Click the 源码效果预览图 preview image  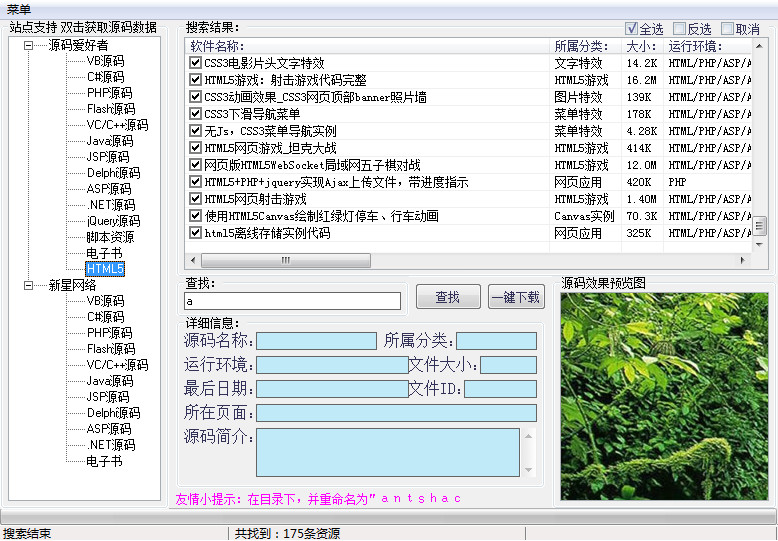tap(664, 396)
